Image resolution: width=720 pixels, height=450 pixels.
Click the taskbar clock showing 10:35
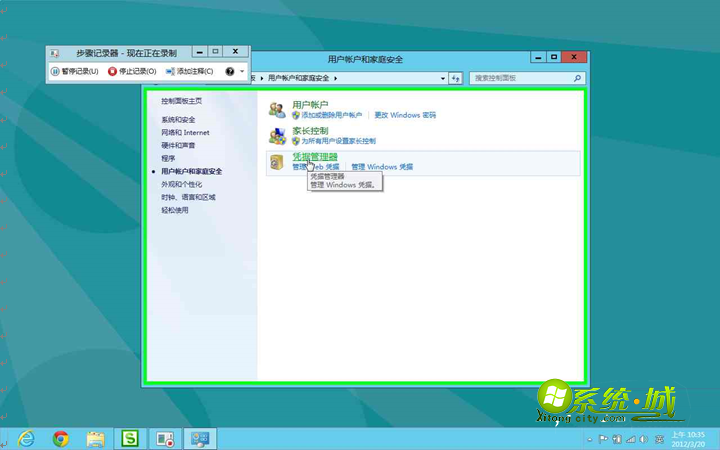(688, 439)
